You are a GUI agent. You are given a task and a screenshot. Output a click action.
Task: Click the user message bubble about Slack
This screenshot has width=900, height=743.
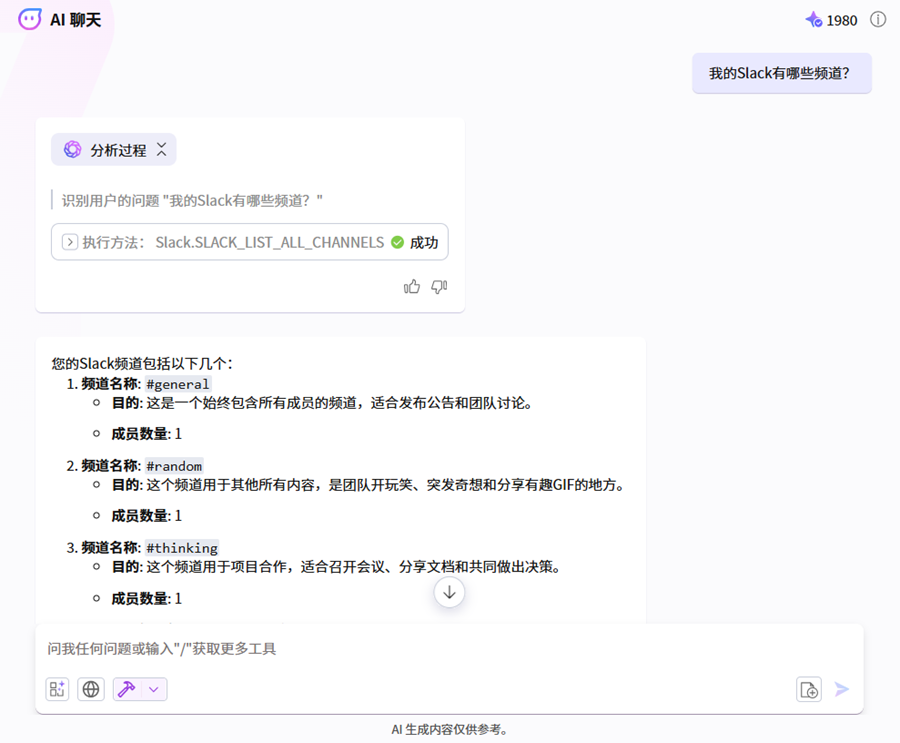click(781, 73)
